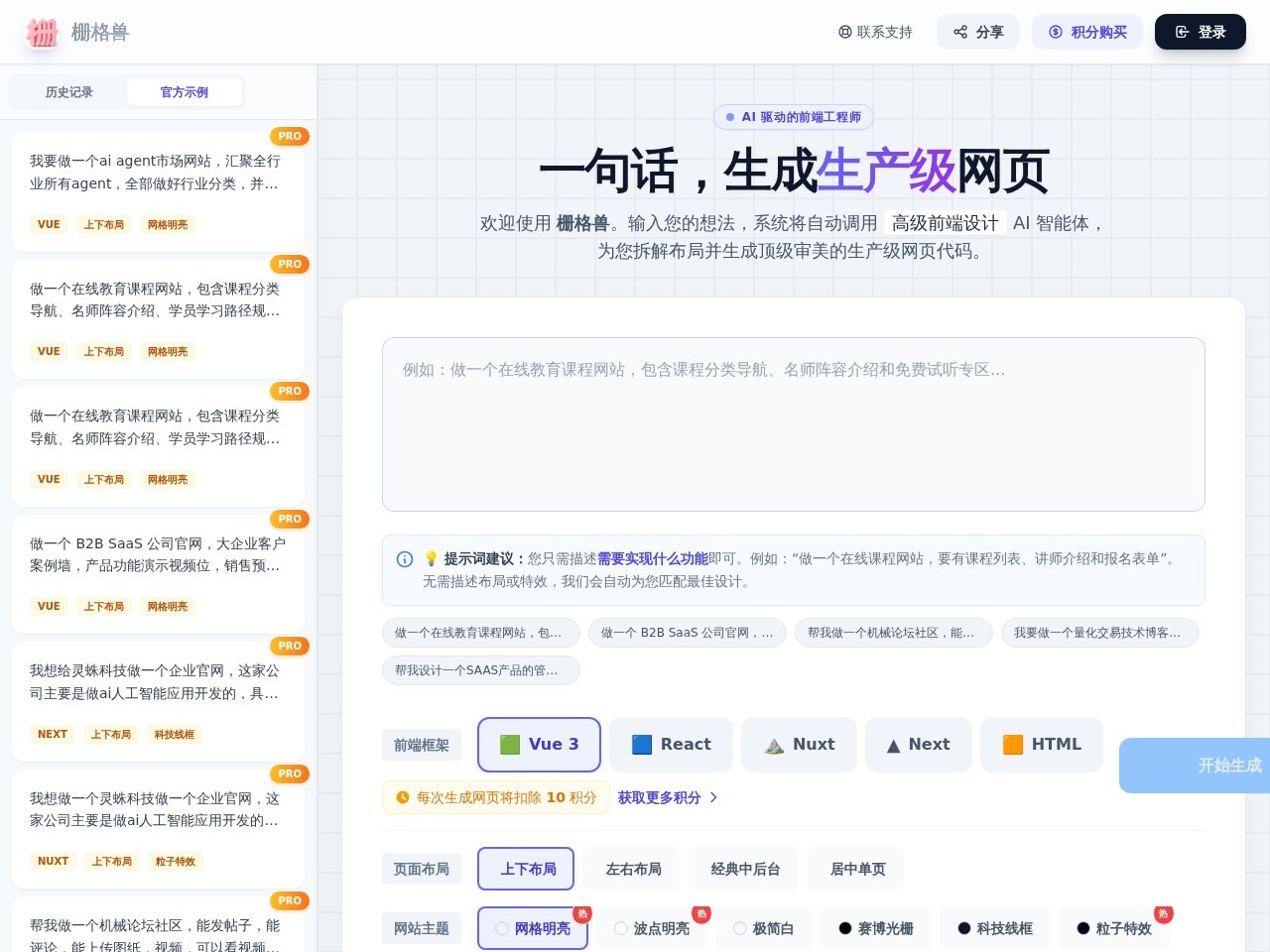Click the info icon beside 提示词建议

click(405, 559)
